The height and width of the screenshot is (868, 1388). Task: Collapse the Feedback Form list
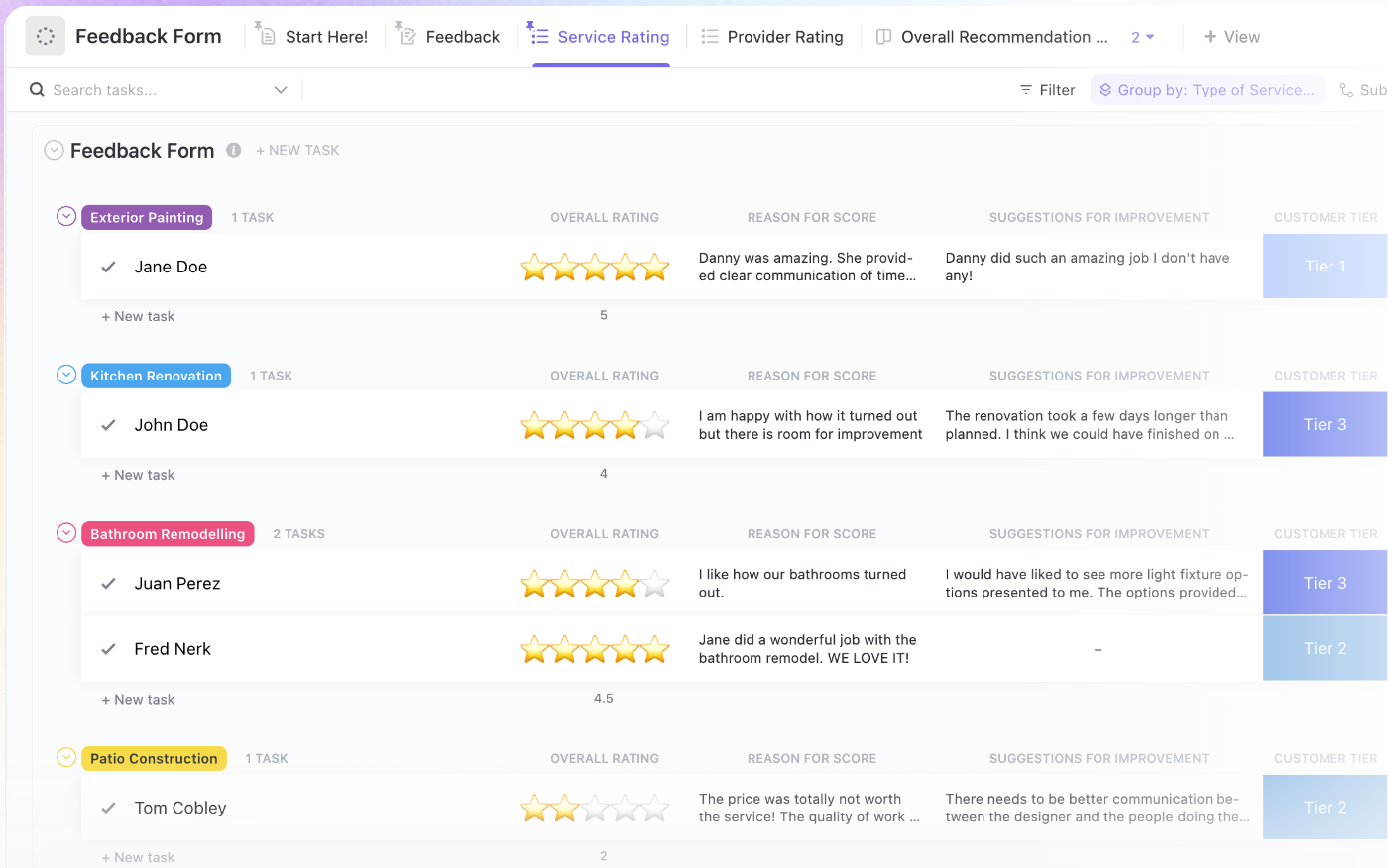pyautogui.click(x=55, y=150)
